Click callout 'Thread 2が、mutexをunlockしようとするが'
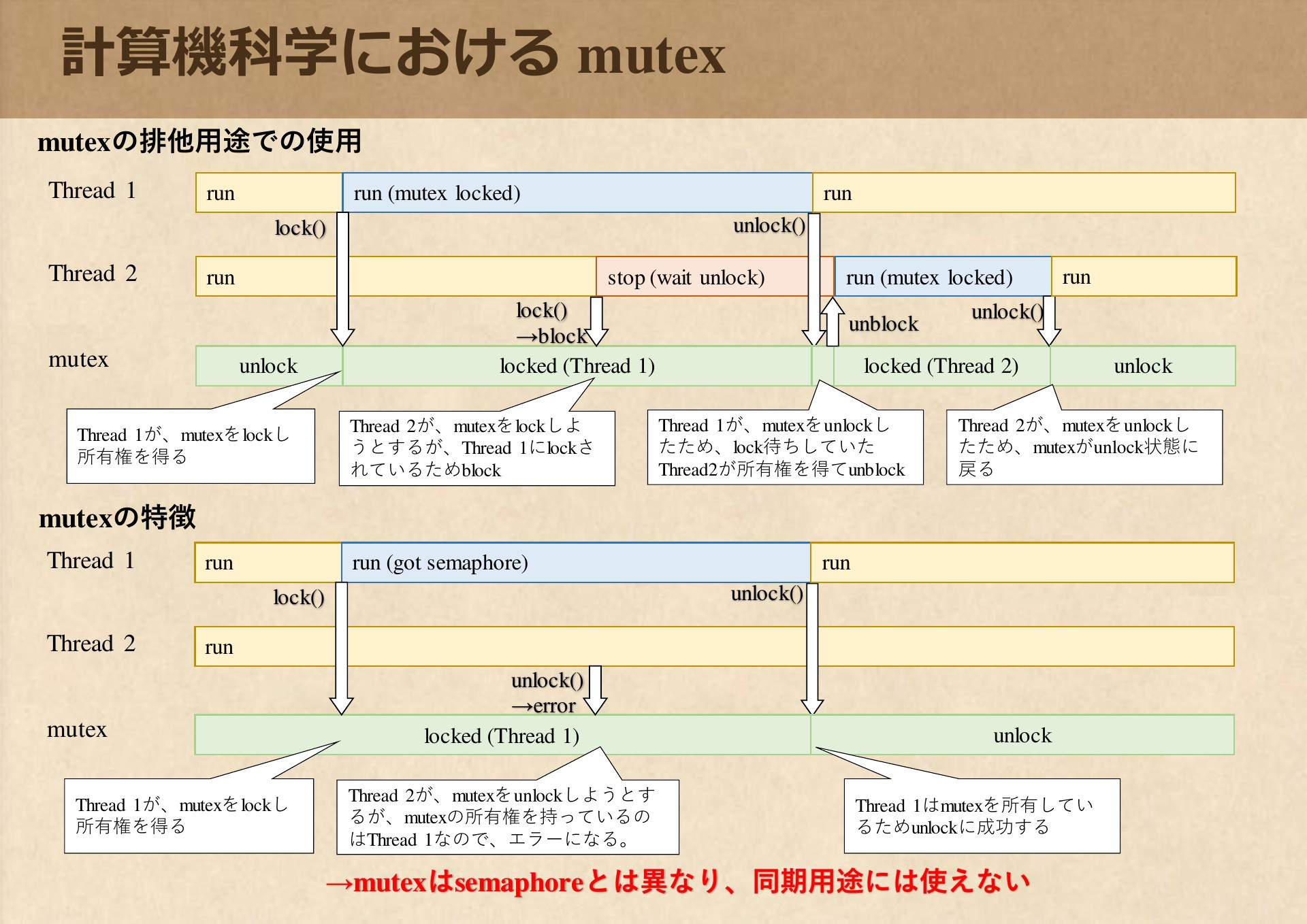This screenshot has width=1307, height=924. [x=508, y=816]
